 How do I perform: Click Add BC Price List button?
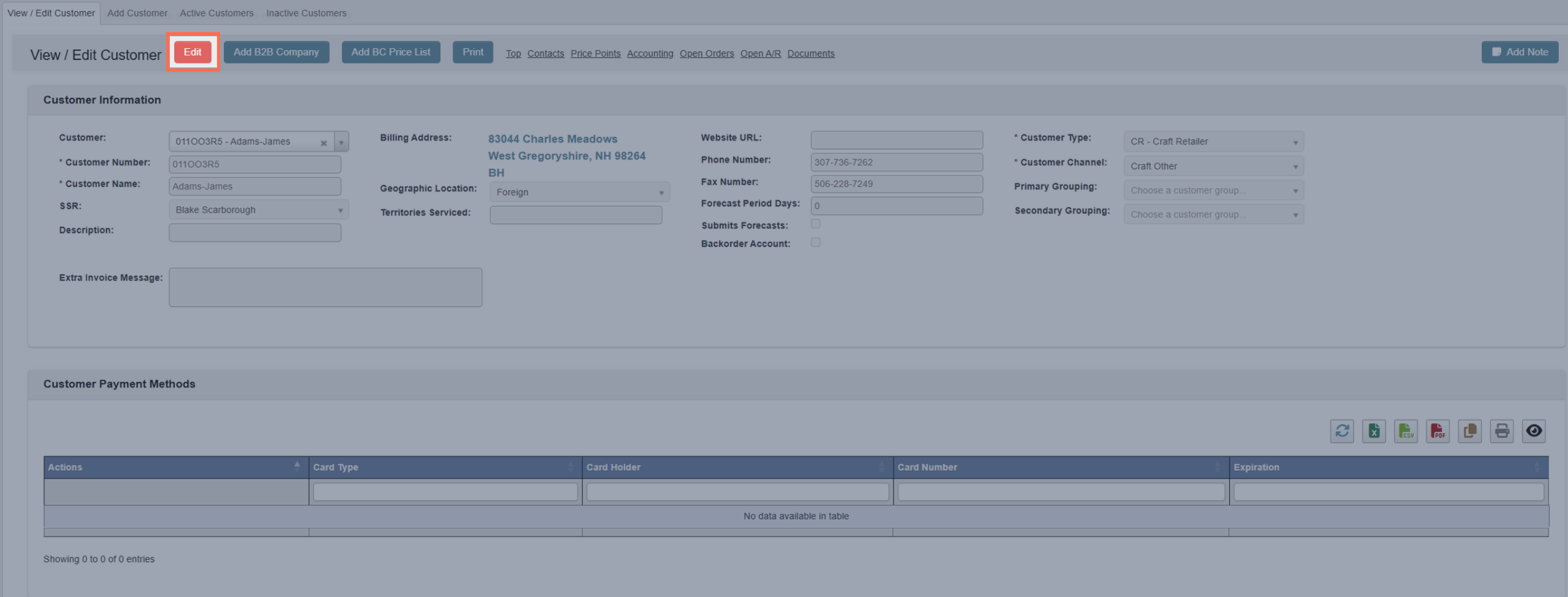(391, 52)
